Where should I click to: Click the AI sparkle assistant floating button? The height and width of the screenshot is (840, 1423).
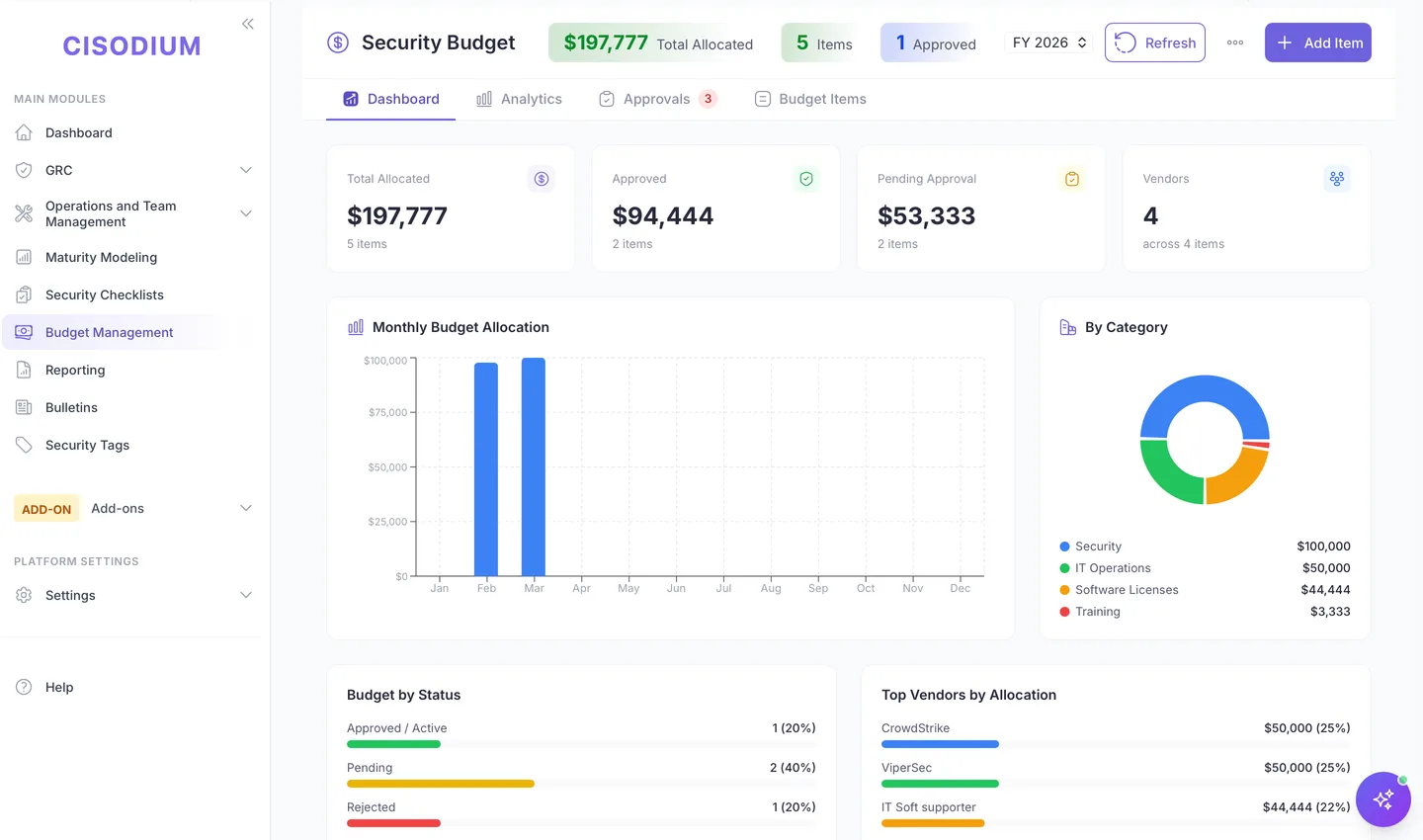[x=1383, y=799]
